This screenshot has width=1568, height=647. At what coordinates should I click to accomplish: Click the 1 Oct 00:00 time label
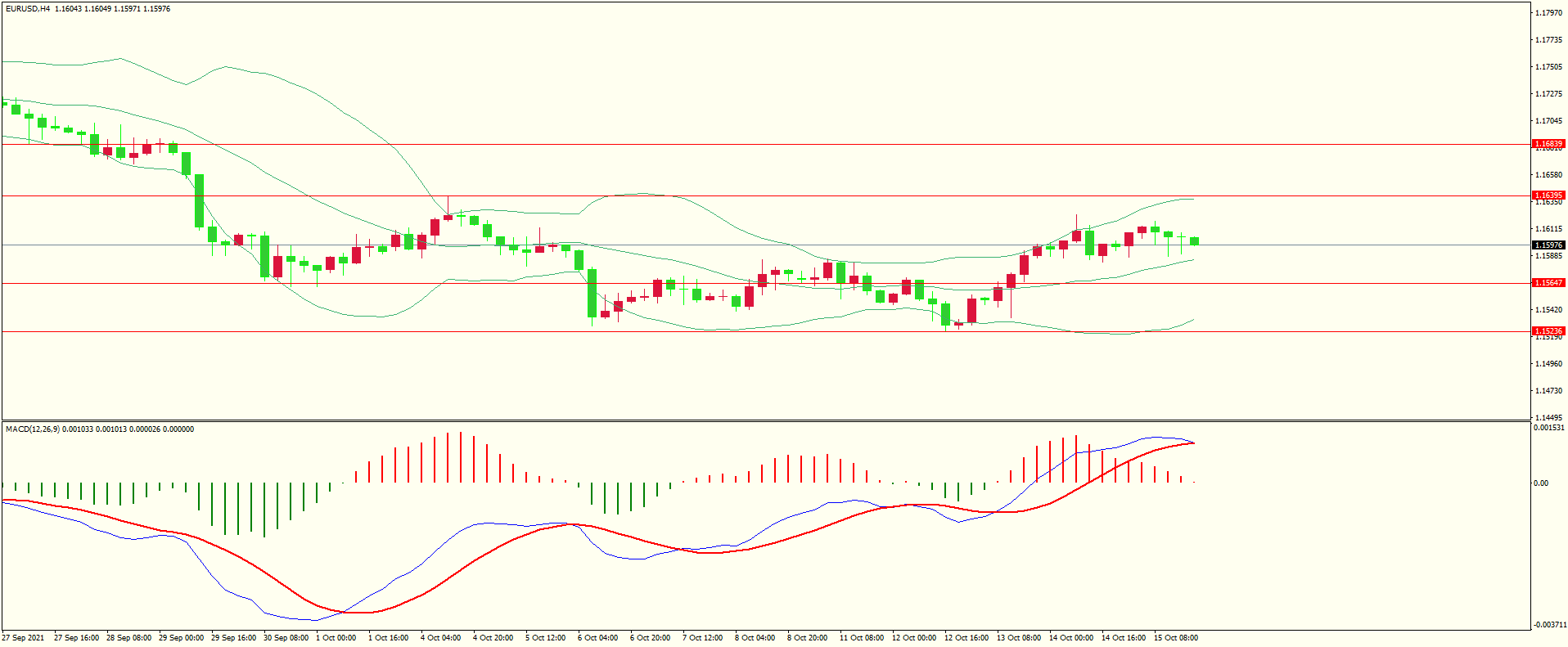click(336, 638)
